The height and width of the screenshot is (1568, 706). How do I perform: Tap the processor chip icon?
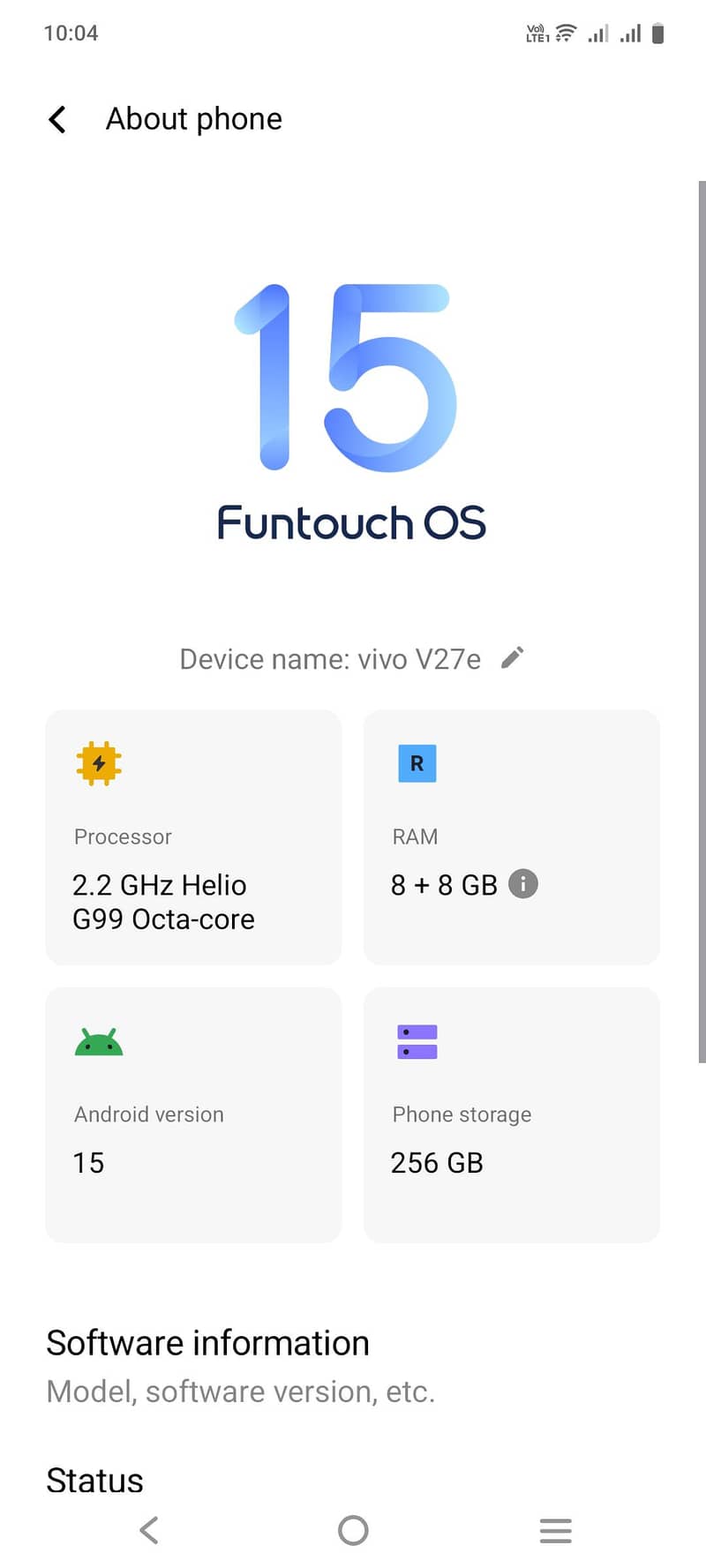click(x=99, y=763)
